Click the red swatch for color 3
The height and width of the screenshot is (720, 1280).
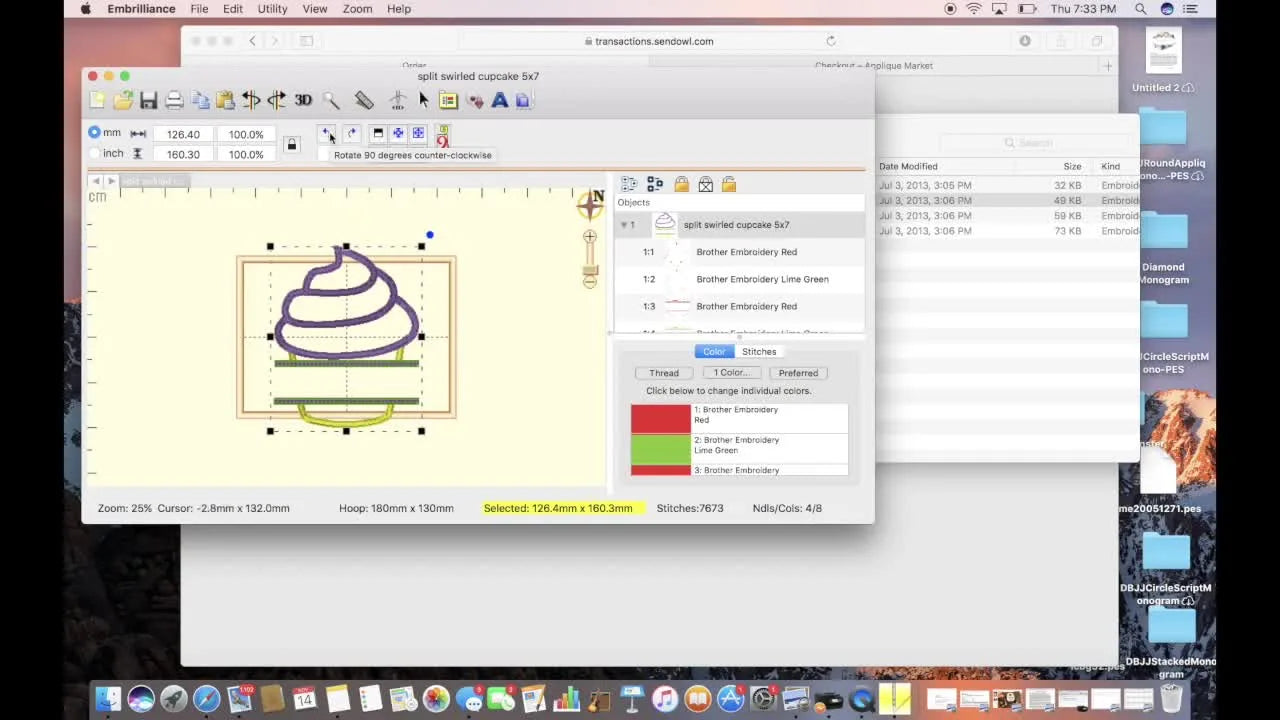pyautogui.click(x=660, y=470)
